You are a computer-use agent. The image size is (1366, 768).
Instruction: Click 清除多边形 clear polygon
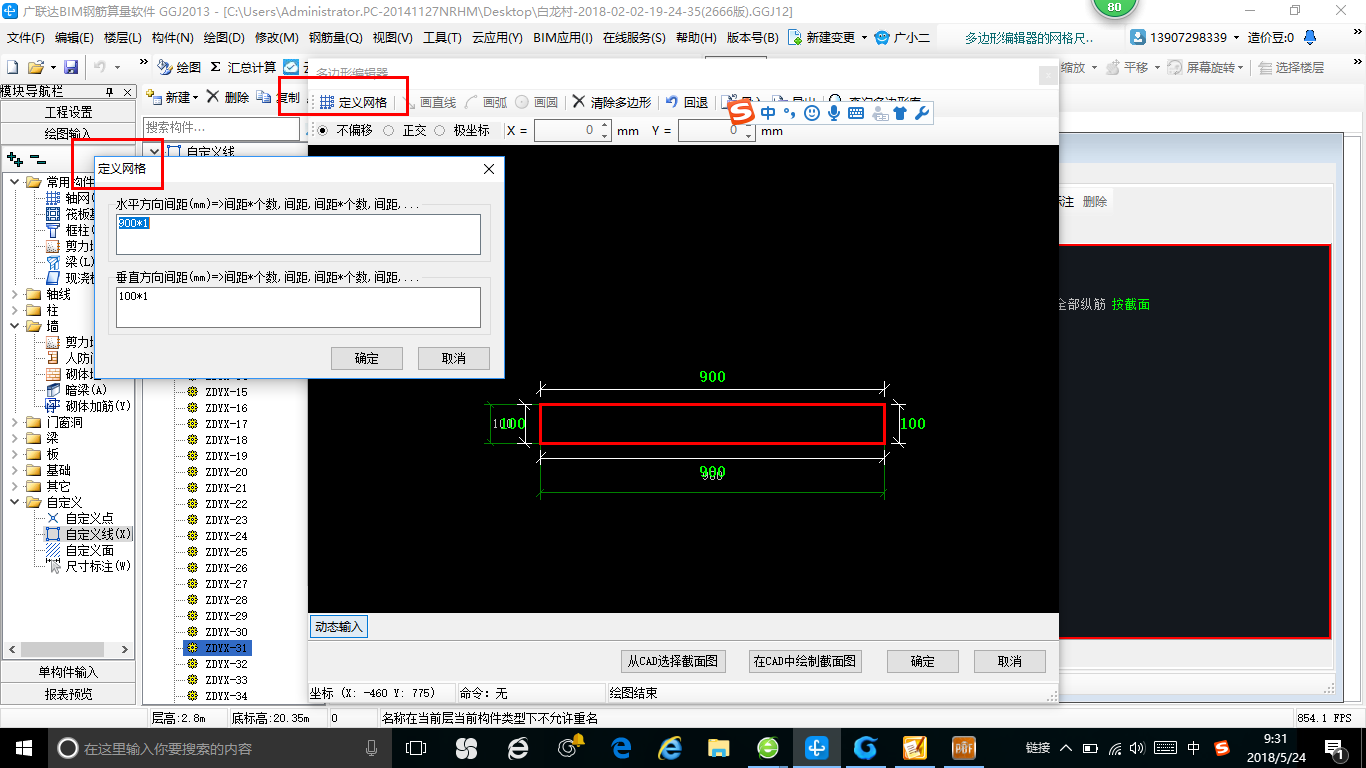click(x=611, y=102)
